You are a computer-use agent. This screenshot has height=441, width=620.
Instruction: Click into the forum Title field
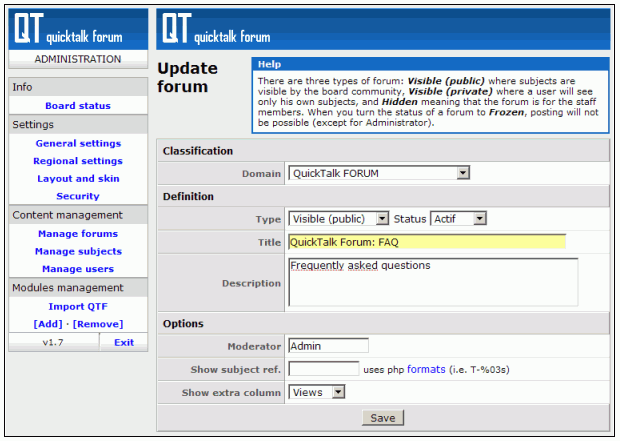[426, 241]
